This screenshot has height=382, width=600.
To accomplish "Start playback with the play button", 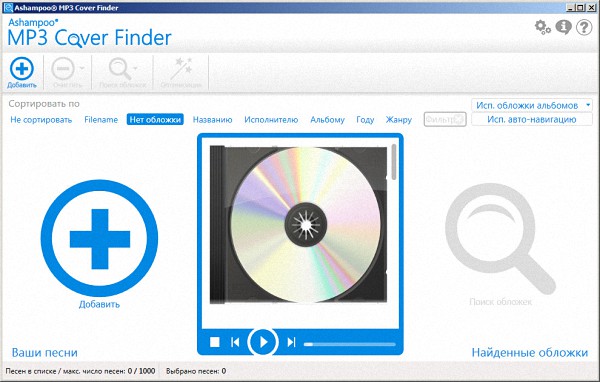I will coord(263,342).
